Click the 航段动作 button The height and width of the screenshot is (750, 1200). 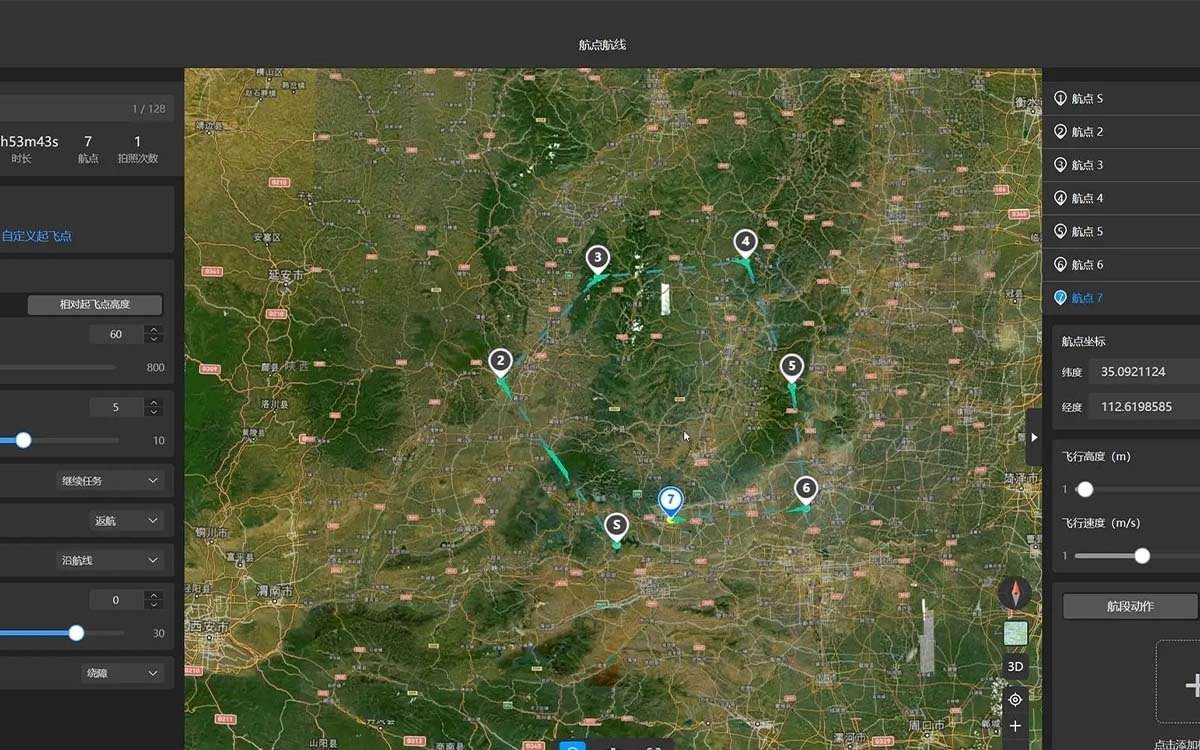click(1130, 606)
